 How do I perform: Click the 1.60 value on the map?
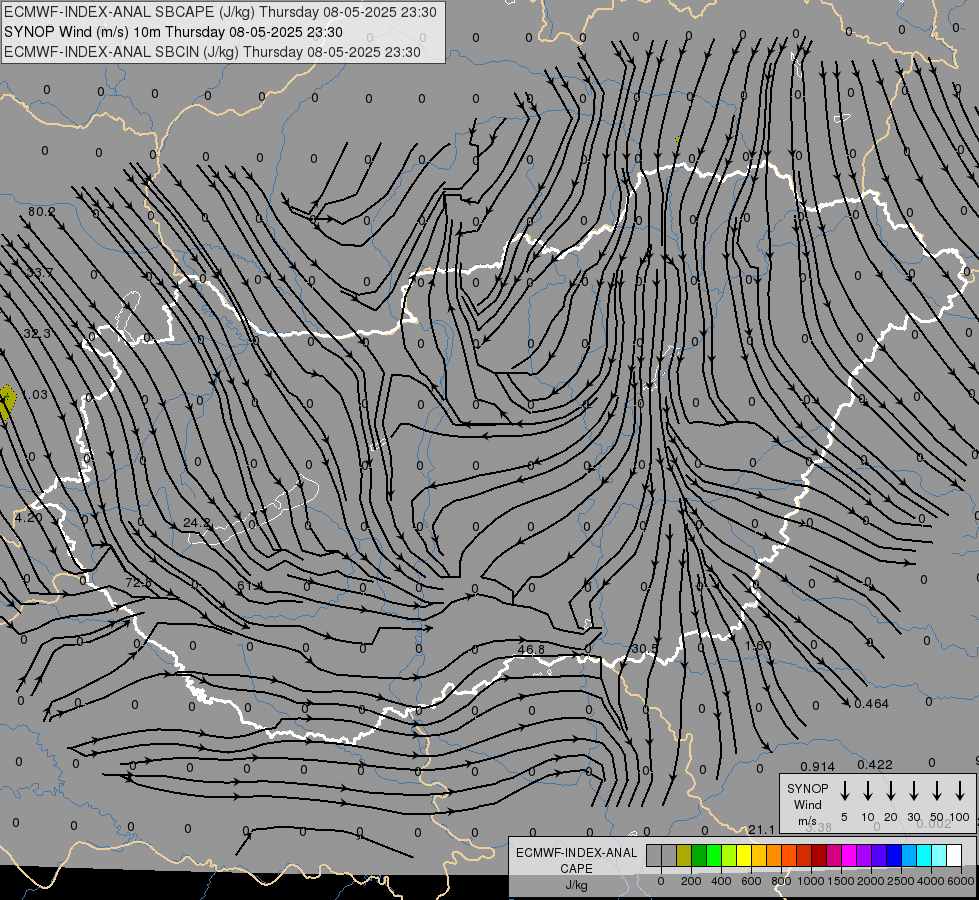pos(759,645)
